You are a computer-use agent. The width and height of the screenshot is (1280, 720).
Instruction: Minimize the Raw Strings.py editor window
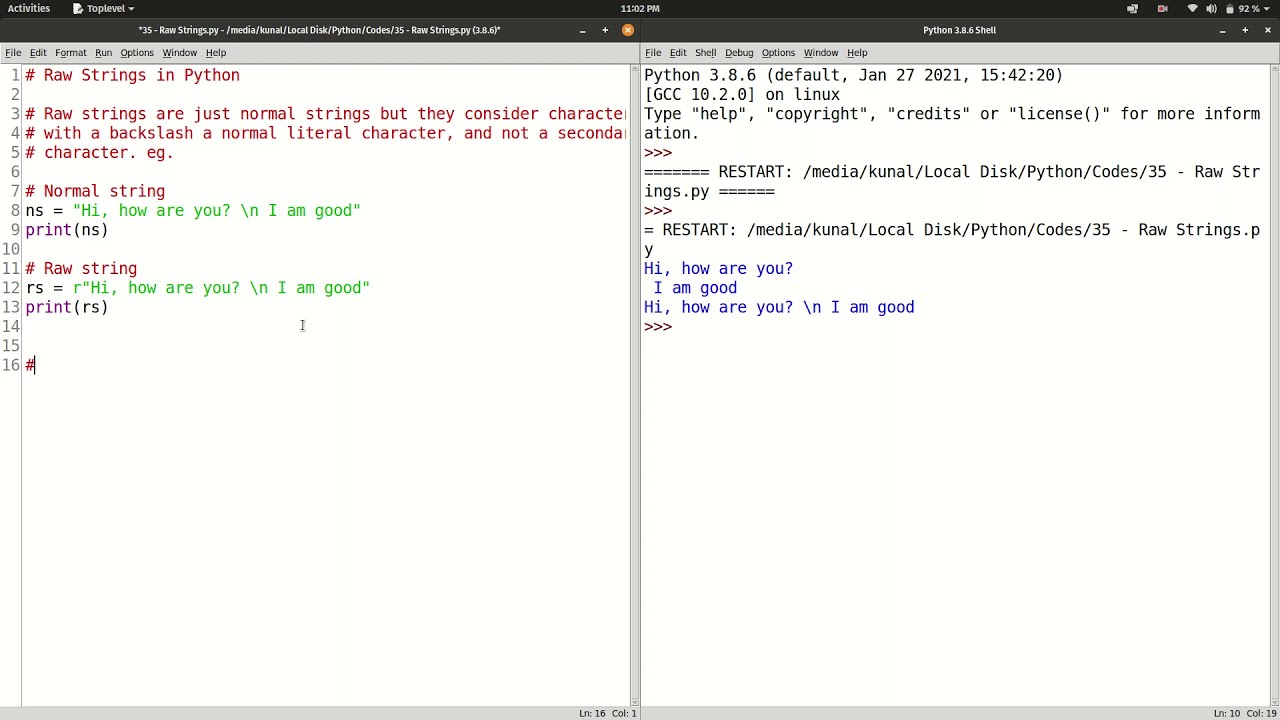(582, 30)
